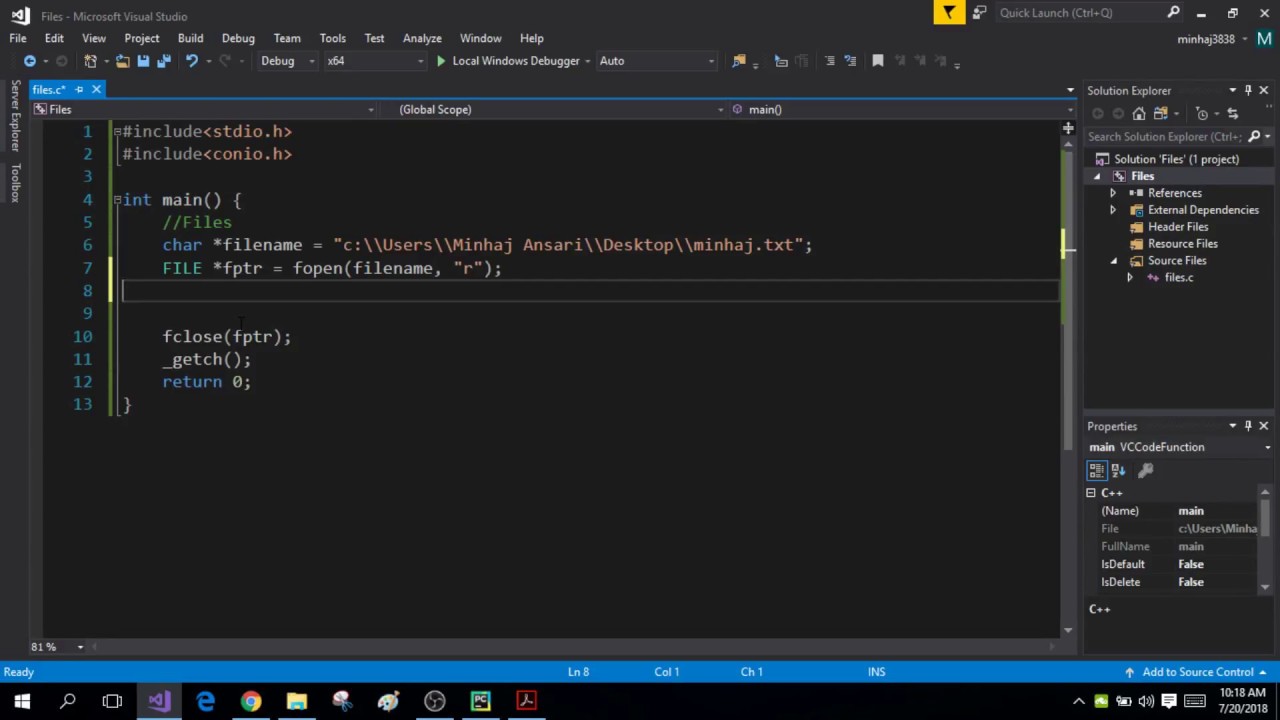1280x720 pixels.
Task: Click the Find in Files toolbar icon
Action: 739,61
